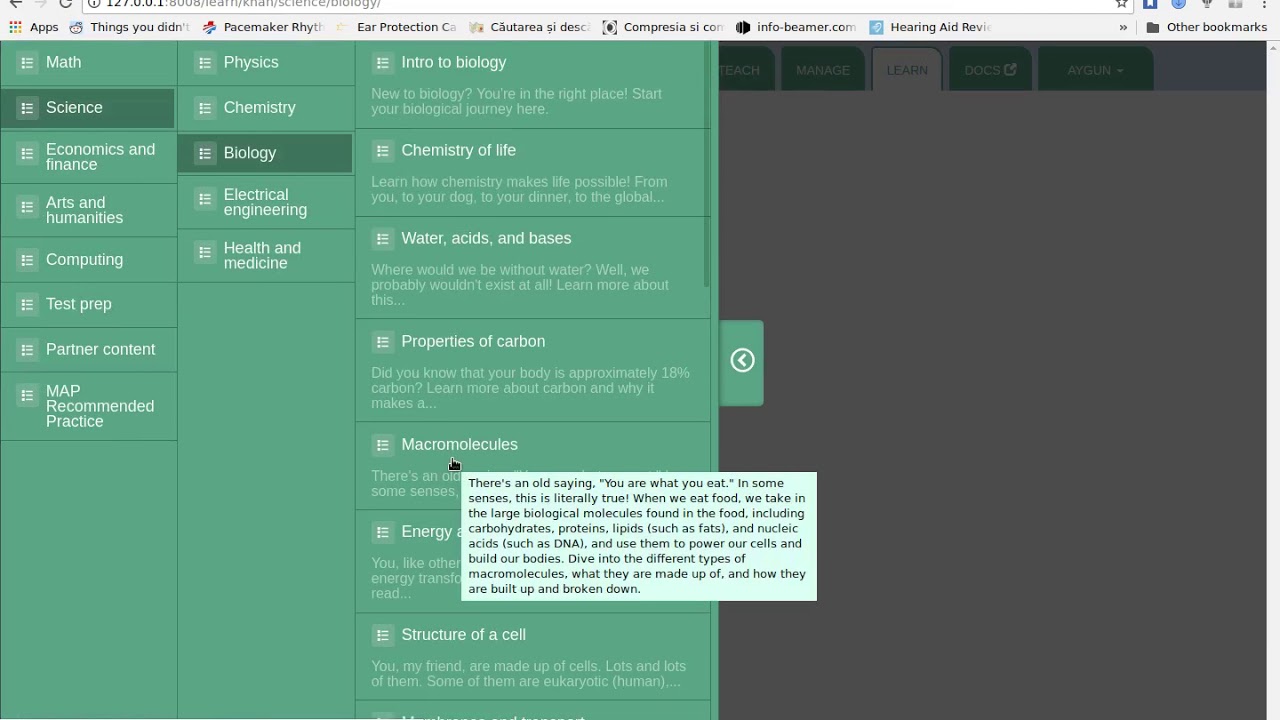Click the list icon beside Properties of carbon
Image resolution: width=1280 pixels, height=720 pixels.
tap(382, 342)
